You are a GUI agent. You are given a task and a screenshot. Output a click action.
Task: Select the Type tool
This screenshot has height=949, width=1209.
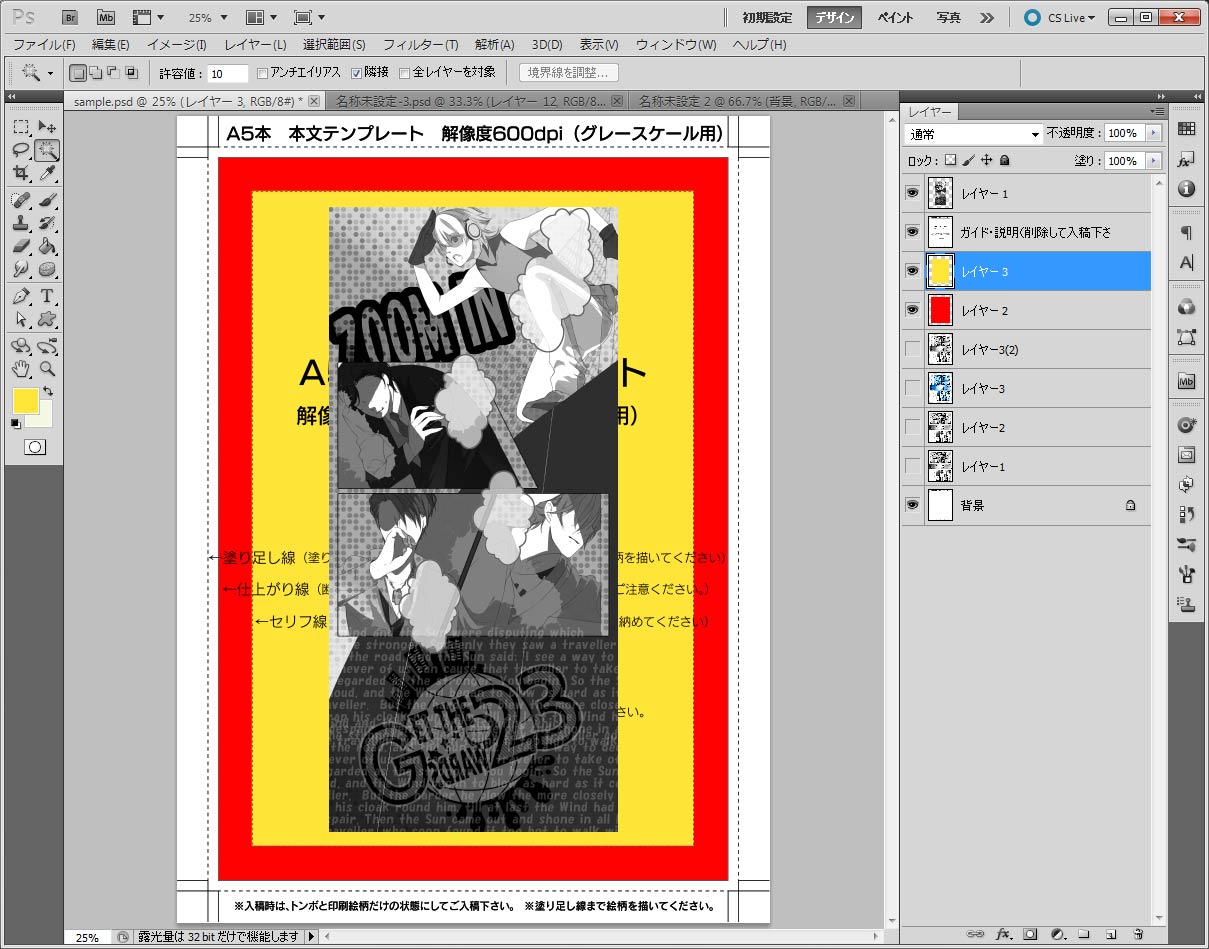(46, 296)
